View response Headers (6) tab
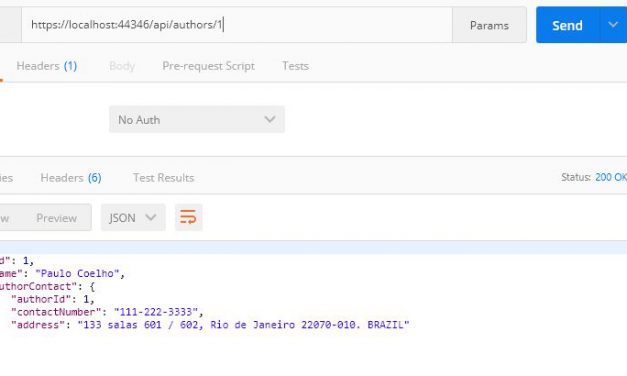The width and height of the screenshot is (627, 376). coord(71,178)
